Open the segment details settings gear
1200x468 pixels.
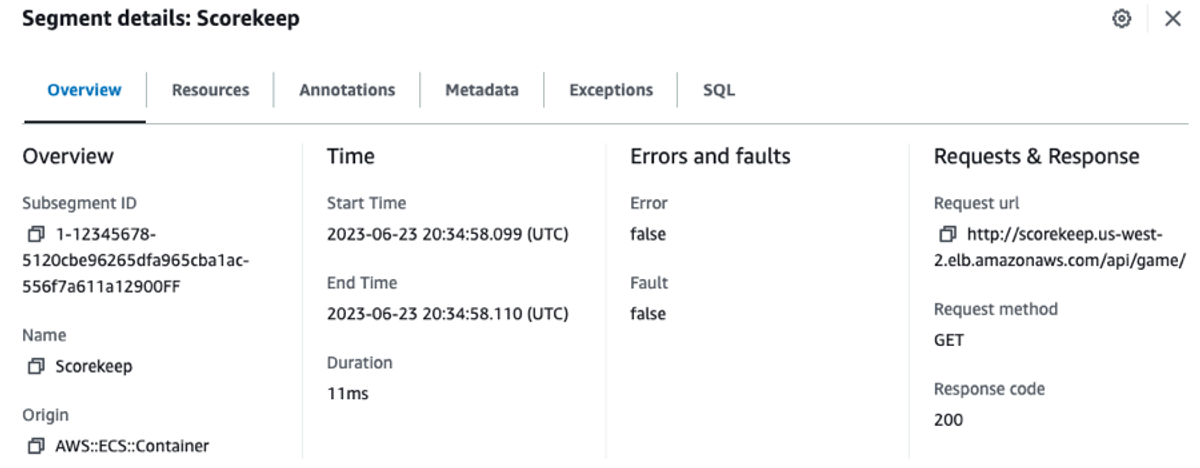[1122, 19]
